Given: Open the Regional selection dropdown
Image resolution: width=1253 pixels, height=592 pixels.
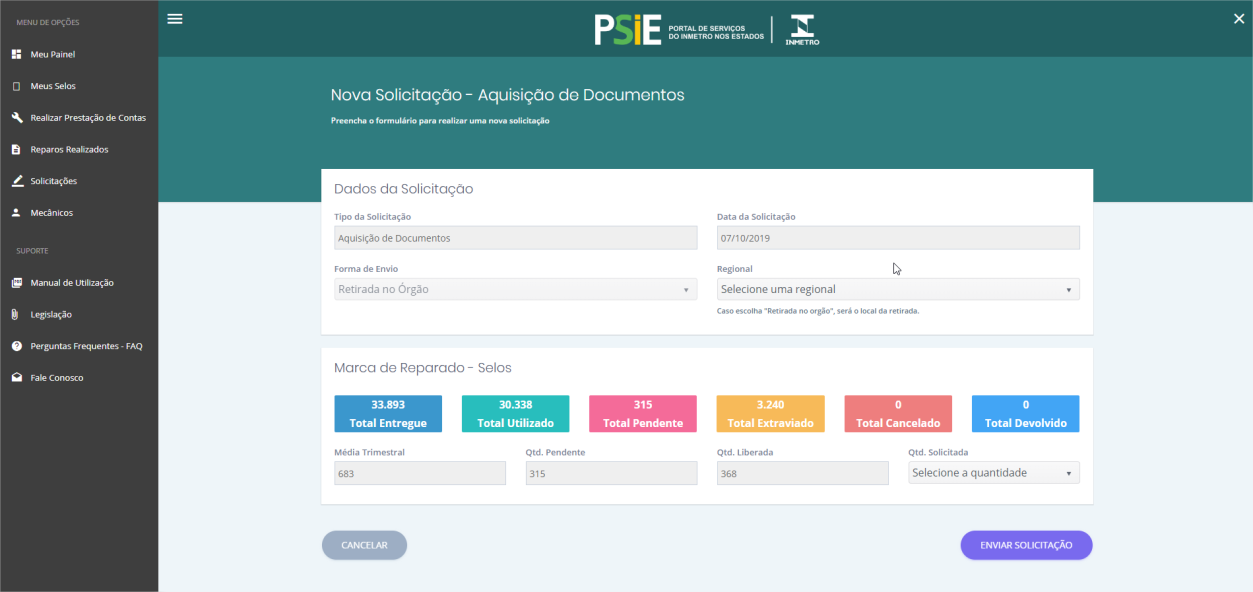Looking at the screenshot, I should click(898, 289).
